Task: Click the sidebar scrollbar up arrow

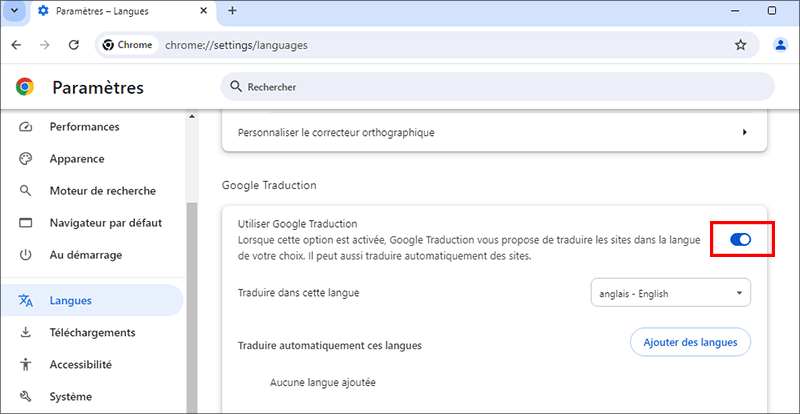Action: coord(192,116)
